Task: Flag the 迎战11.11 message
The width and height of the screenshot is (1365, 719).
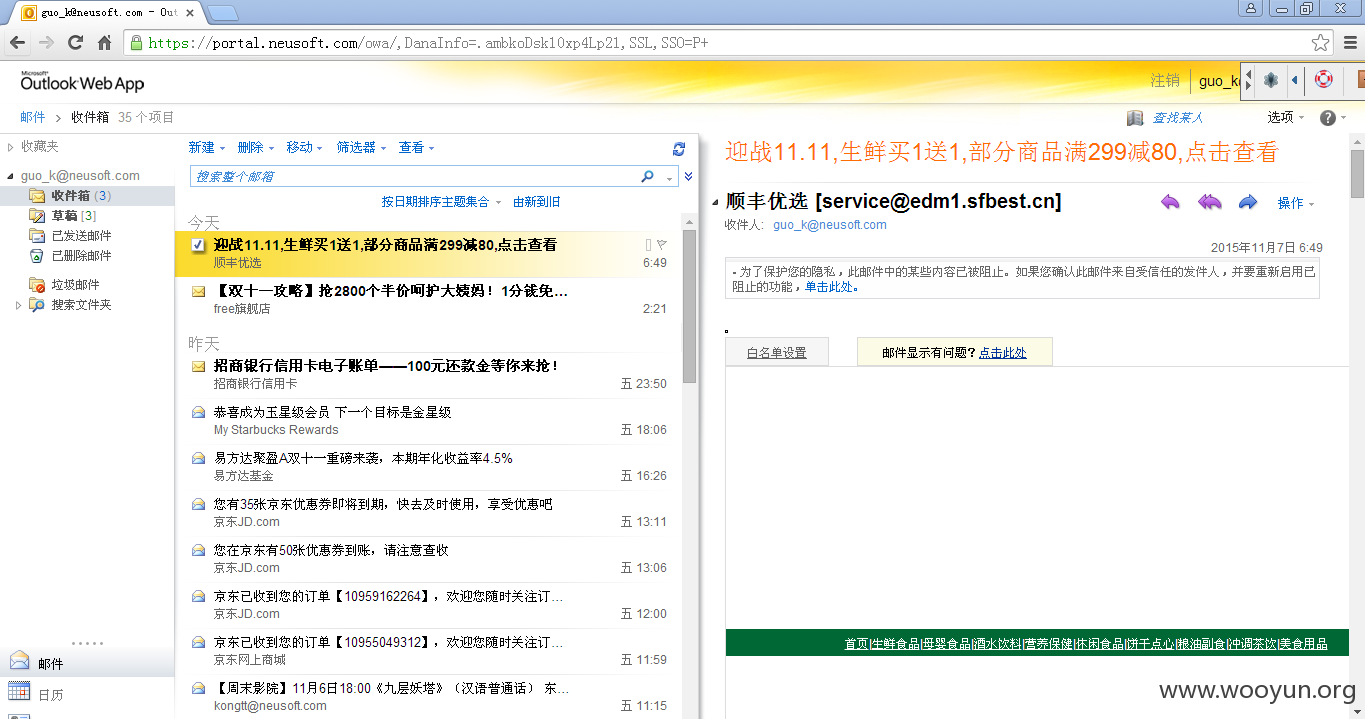Action: pos(662,245)
